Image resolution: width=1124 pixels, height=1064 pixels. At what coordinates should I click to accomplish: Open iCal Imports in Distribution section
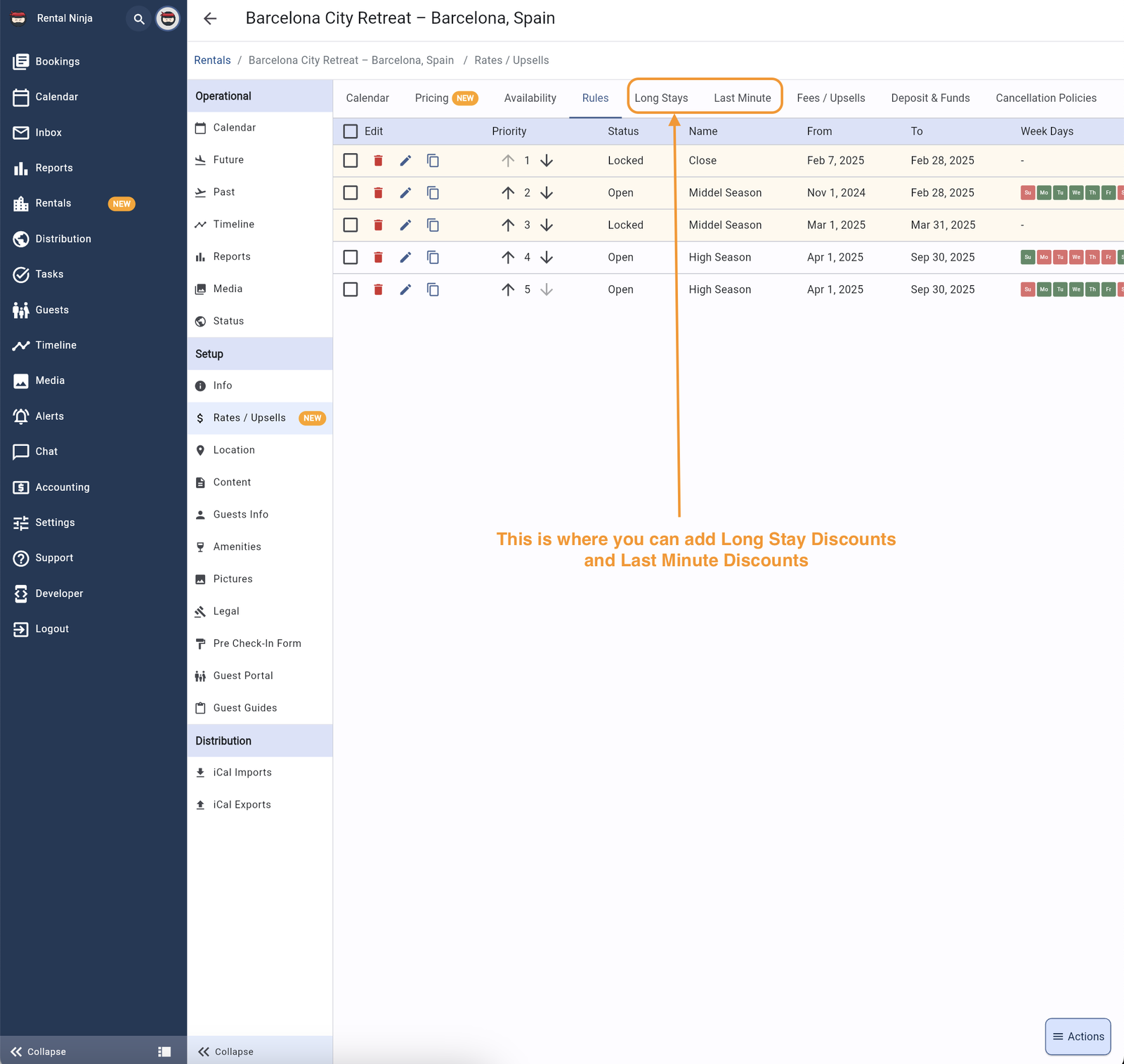pos(242,773)
